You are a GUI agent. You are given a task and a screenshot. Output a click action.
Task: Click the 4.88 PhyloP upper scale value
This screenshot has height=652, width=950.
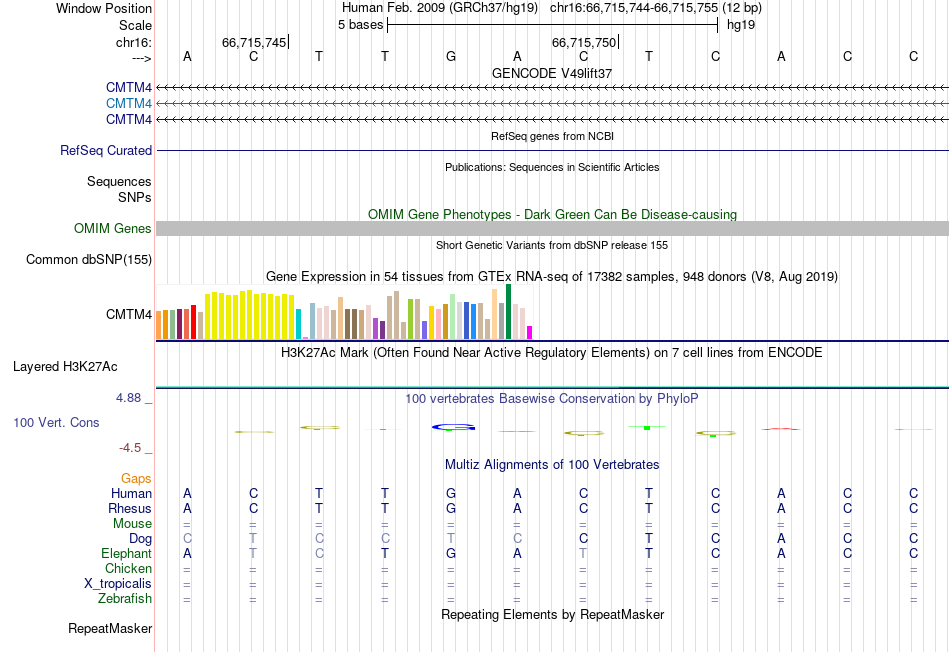click(x=128, y=398)
